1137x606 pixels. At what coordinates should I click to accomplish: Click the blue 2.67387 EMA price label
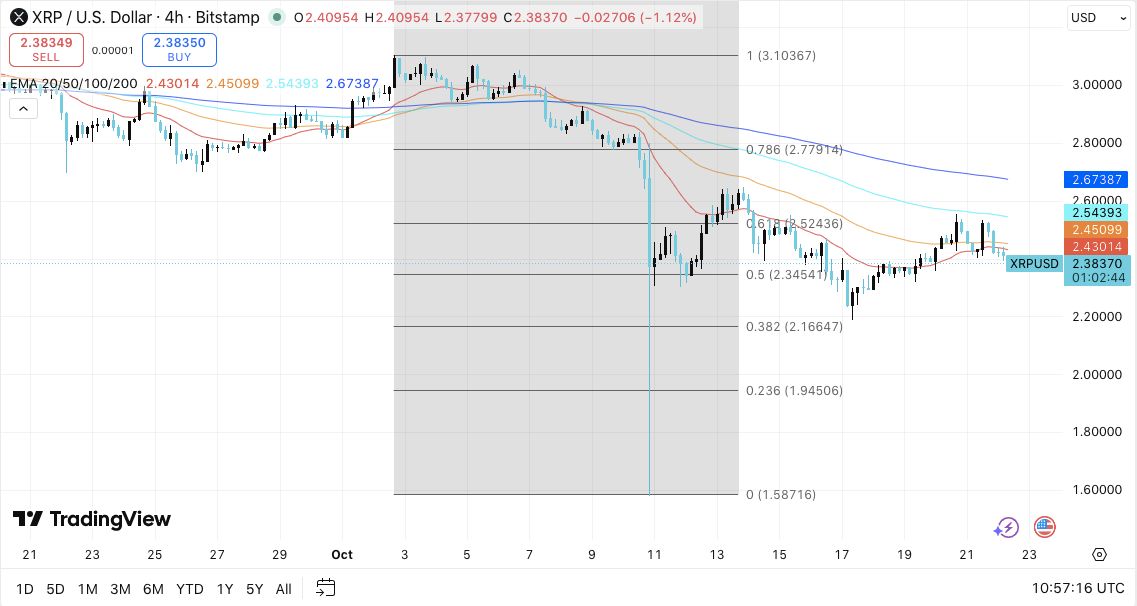pos(1098,180)
